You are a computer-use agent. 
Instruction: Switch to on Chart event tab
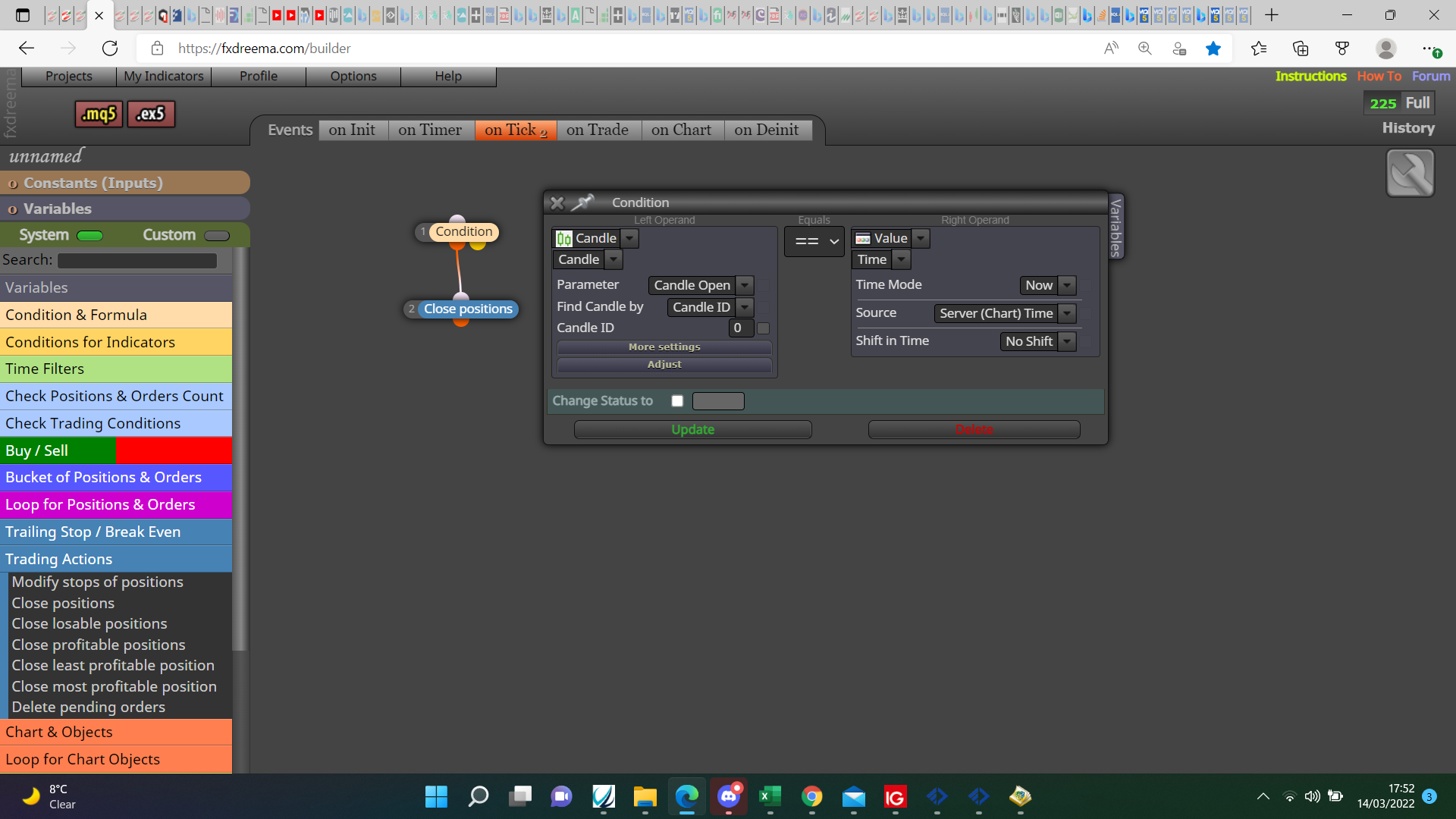682,130
